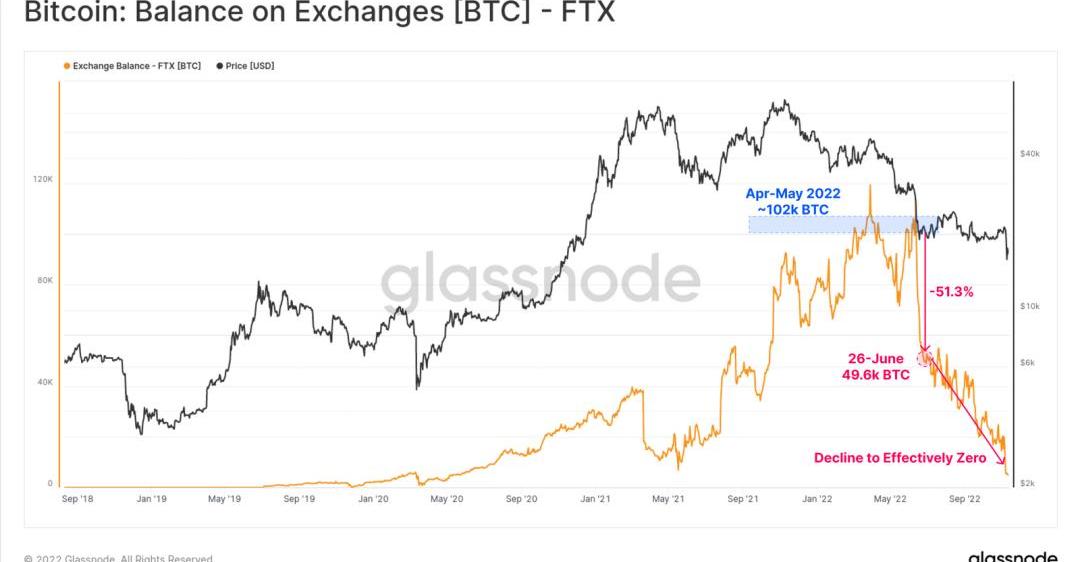The height and width of the screenshot is (562, 1080).
Task: Click the Sep '18 x-axis label
Action: (x=77, y=498)
